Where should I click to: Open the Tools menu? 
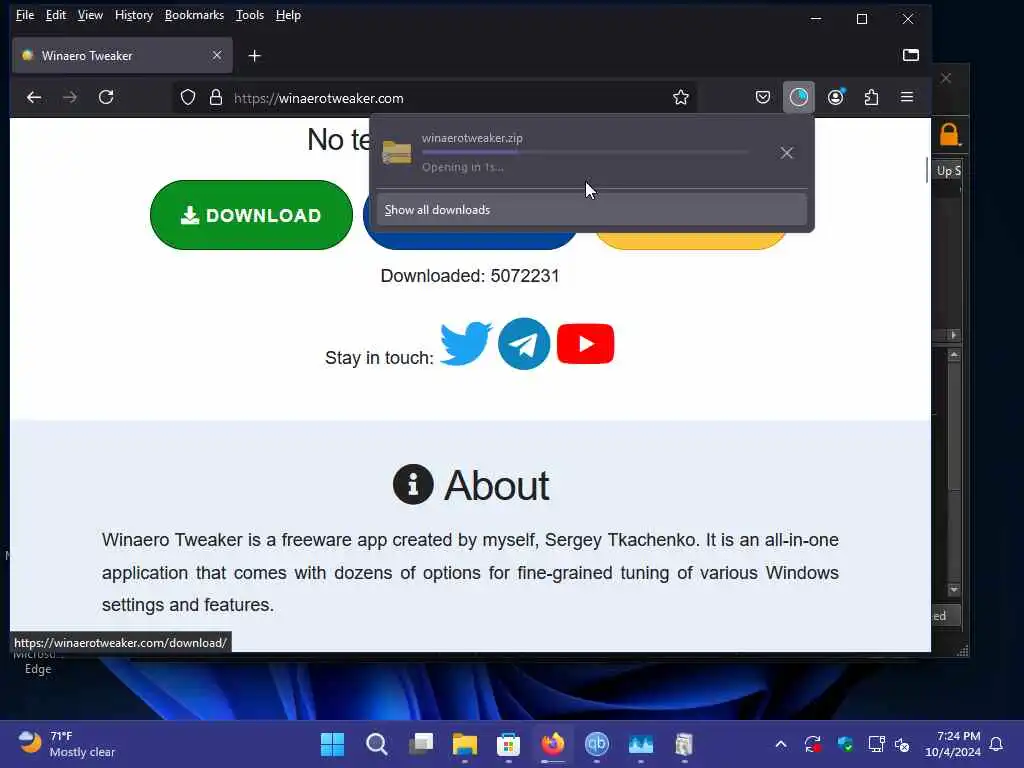(x=249, y=15)
